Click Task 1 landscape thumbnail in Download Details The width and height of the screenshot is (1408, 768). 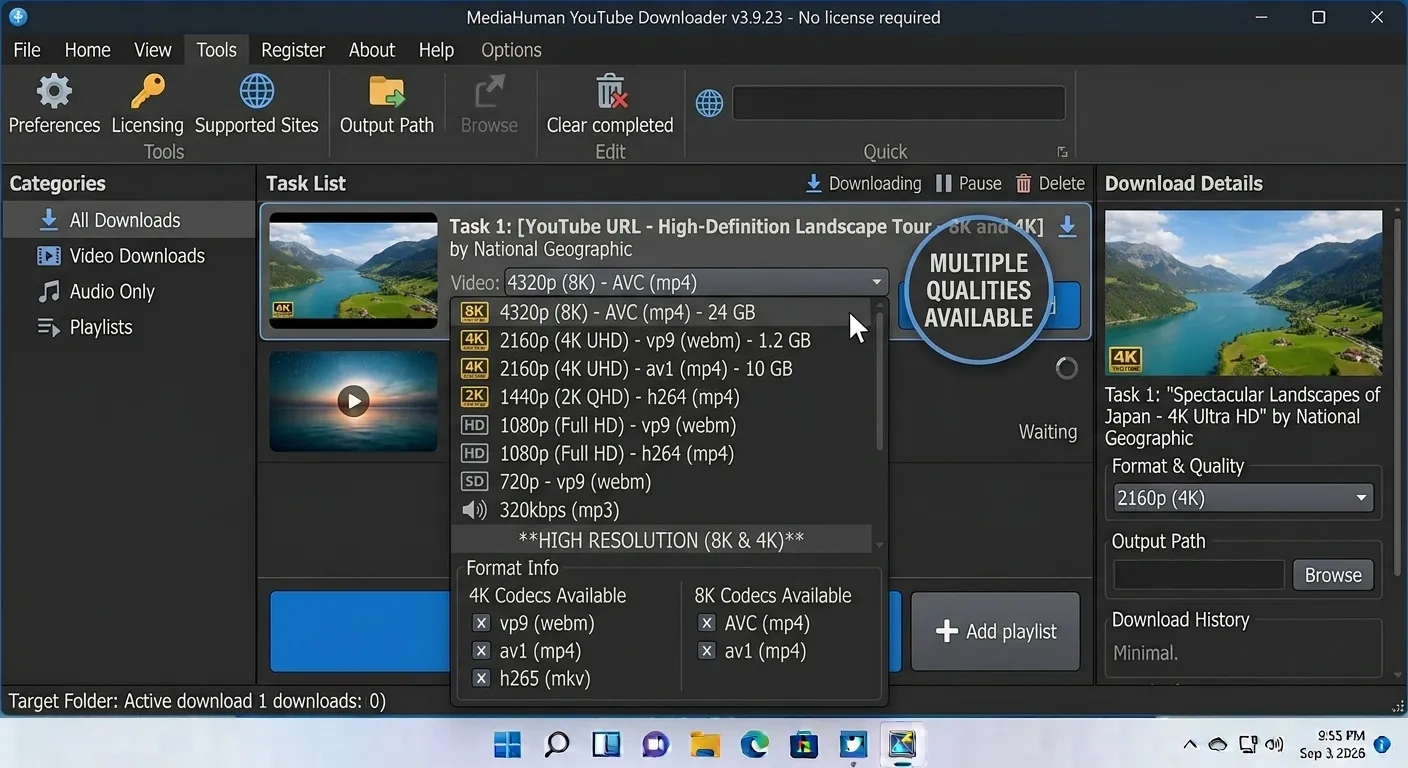[x=1244, y=293]
